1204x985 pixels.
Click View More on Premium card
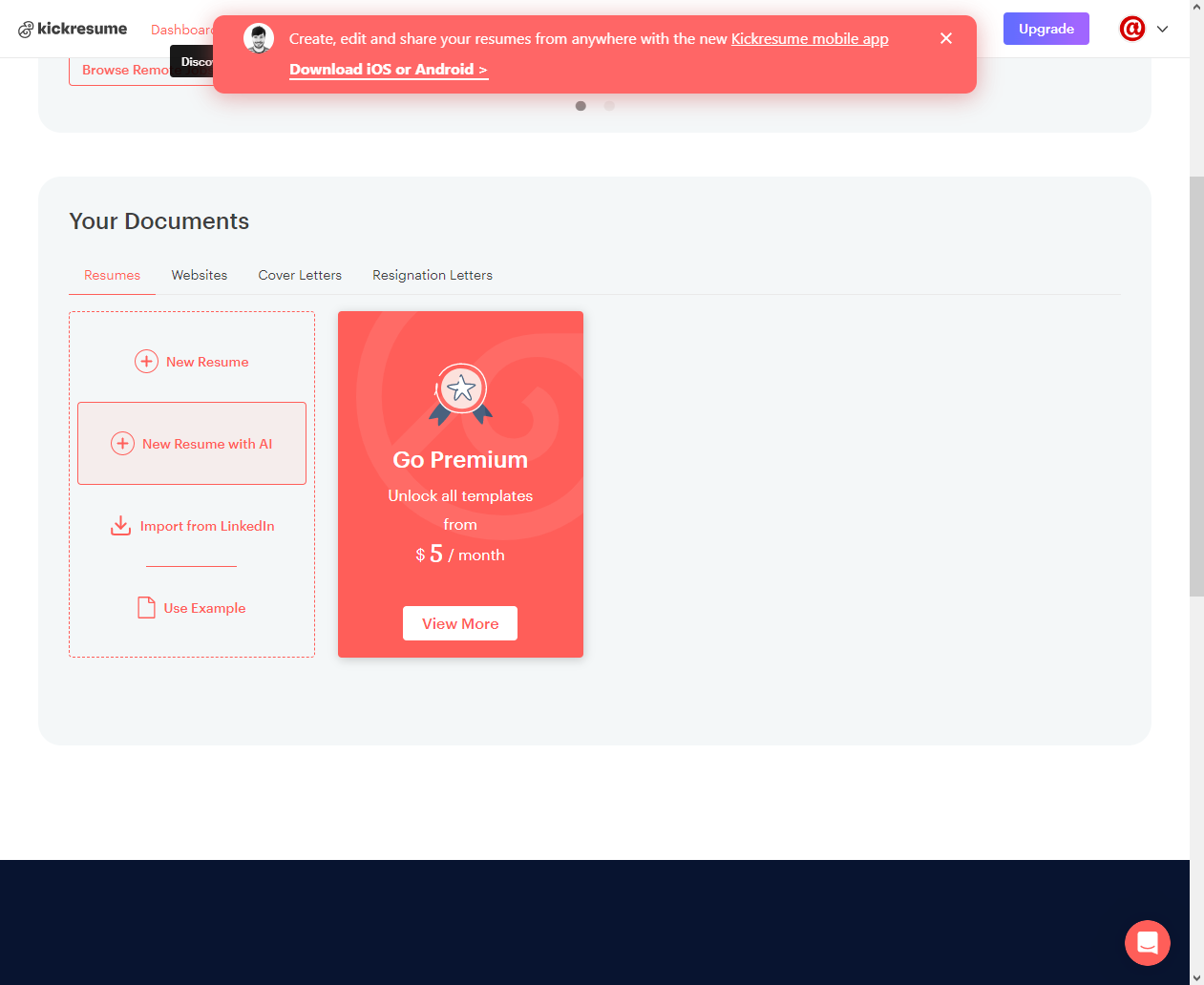[460, 623]
